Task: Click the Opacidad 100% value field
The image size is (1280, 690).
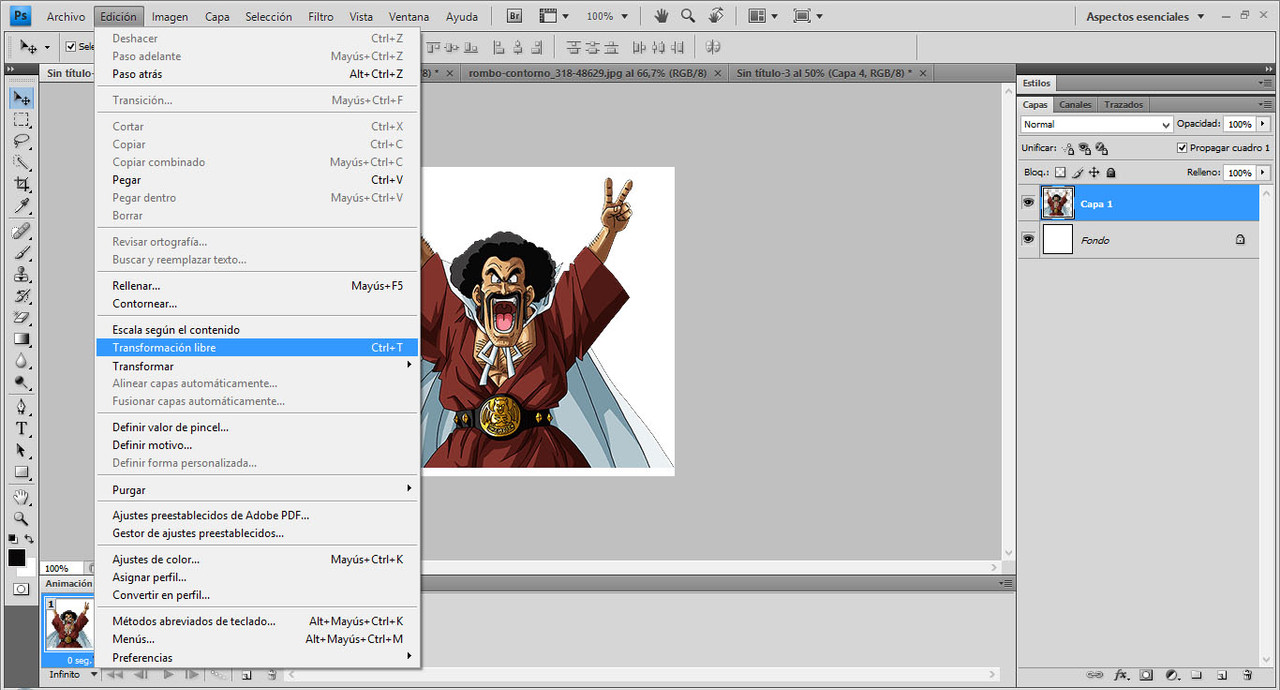Action: 1240,124
